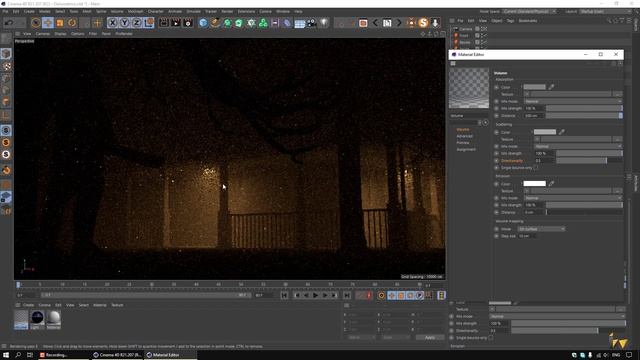Toggle the X axis lock
640x360 pixels.
113,23
